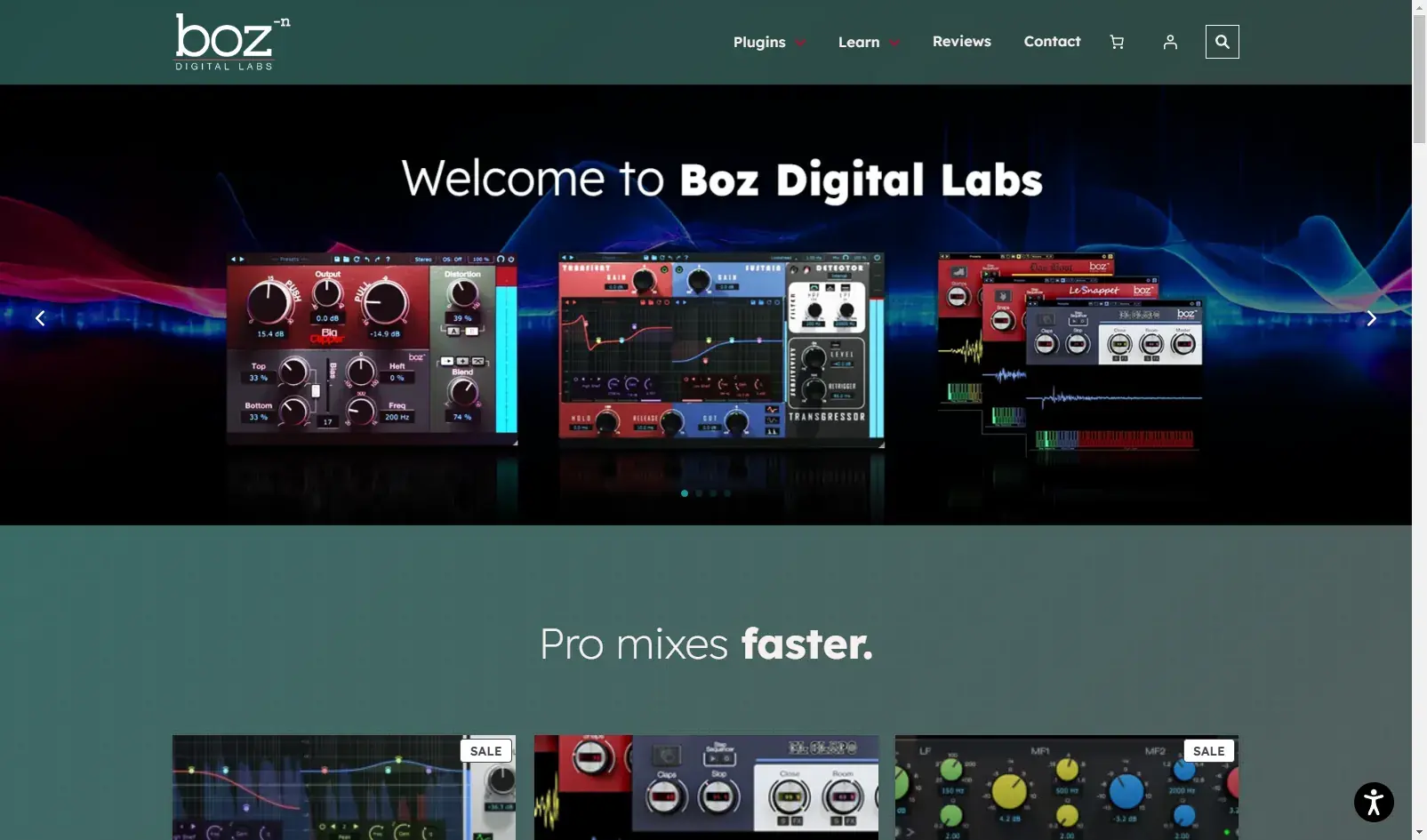Open the accessibility widget icon
Viewport: 1427px width, 840px height.
click(1374, 802)
